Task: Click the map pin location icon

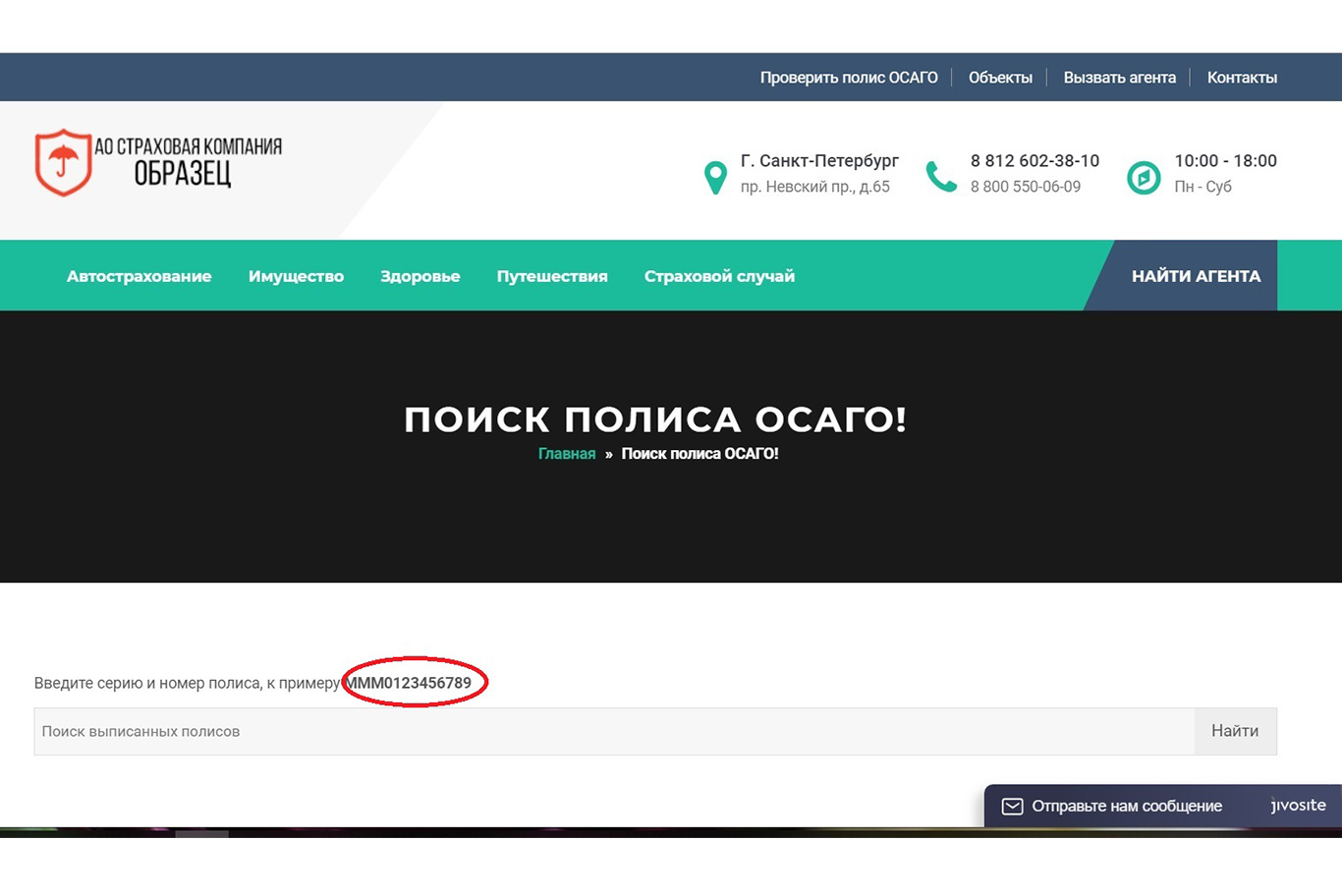Action: [x=715, y=178]
